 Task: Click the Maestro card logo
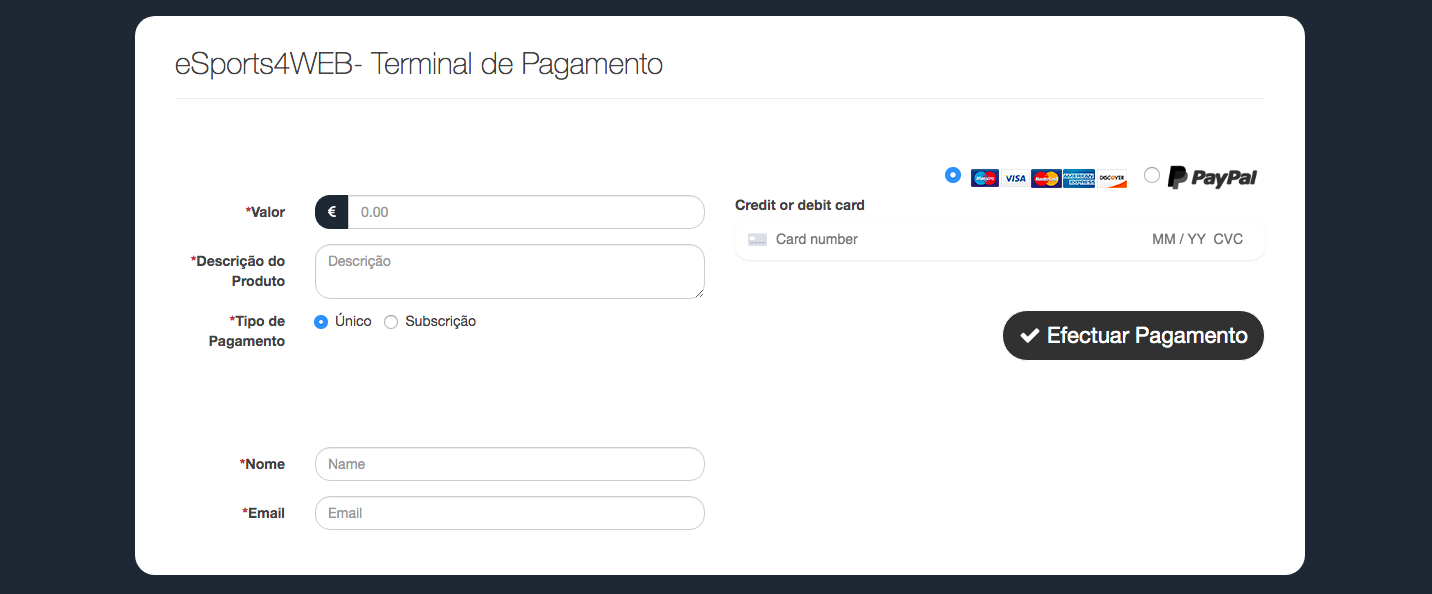click(985, 178)
